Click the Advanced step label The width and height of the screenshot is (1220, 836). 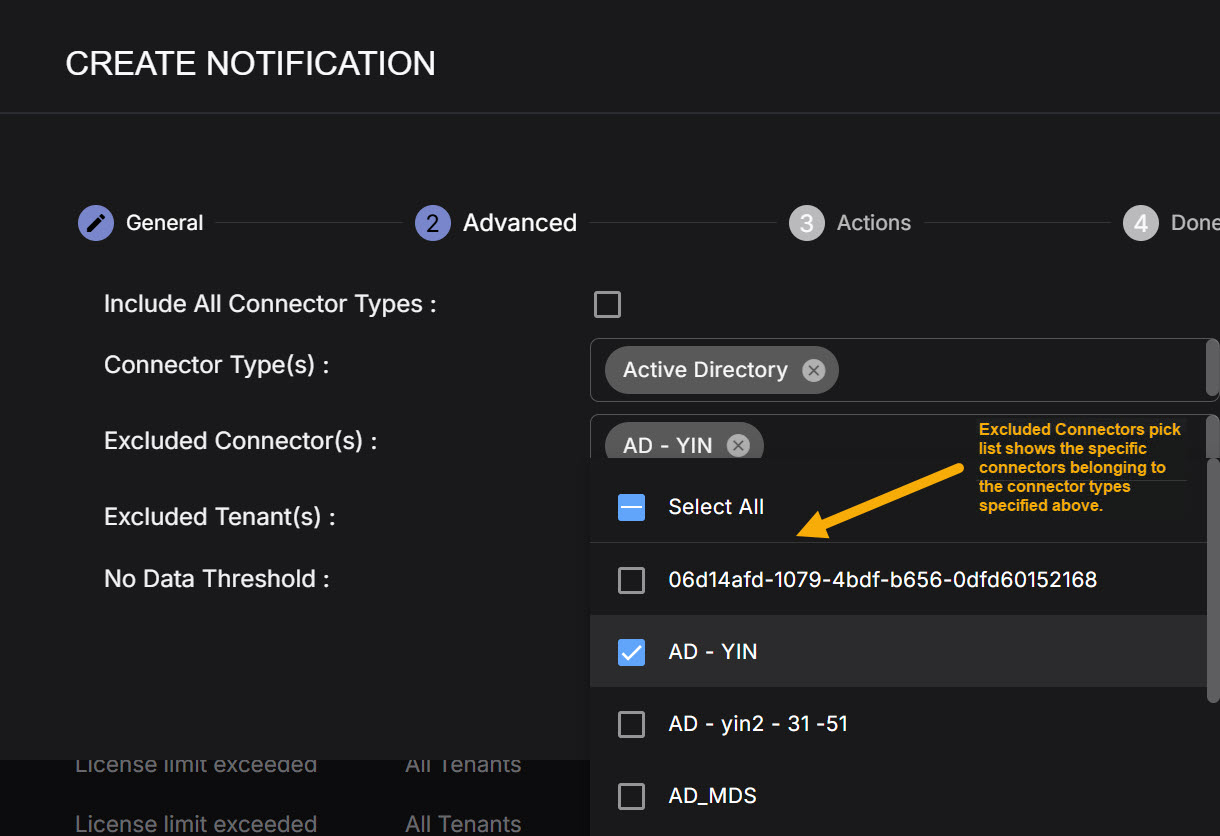[519, 223]
